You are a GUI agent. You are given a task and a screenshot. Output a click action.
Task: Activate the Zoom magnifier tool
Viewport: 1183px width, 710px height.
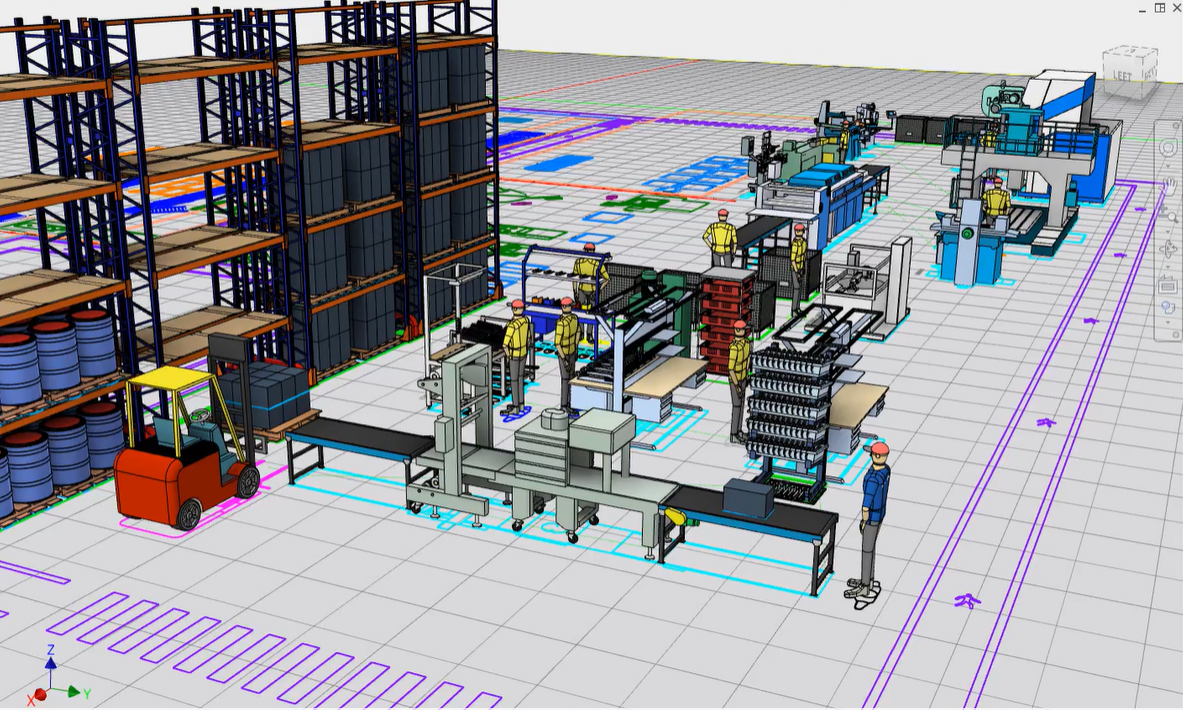tap(1171, 216)
